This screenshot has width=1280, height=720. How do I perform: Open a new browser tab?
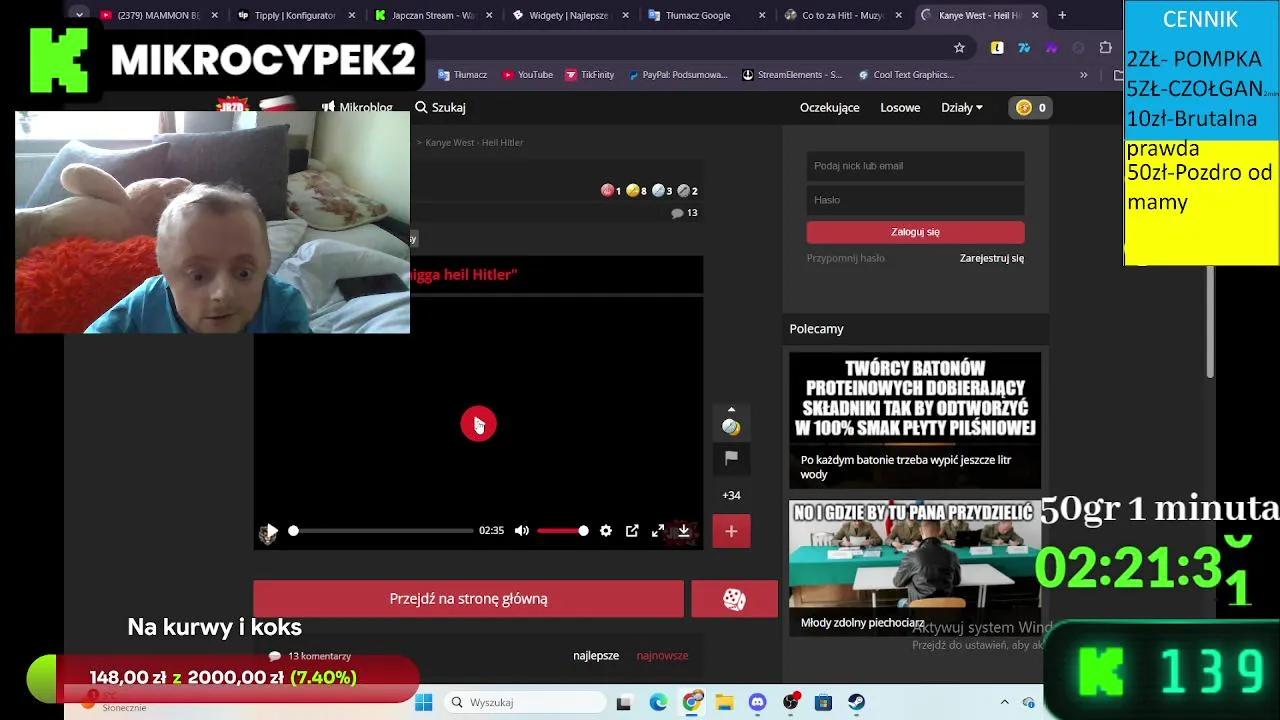(1062, 15)
